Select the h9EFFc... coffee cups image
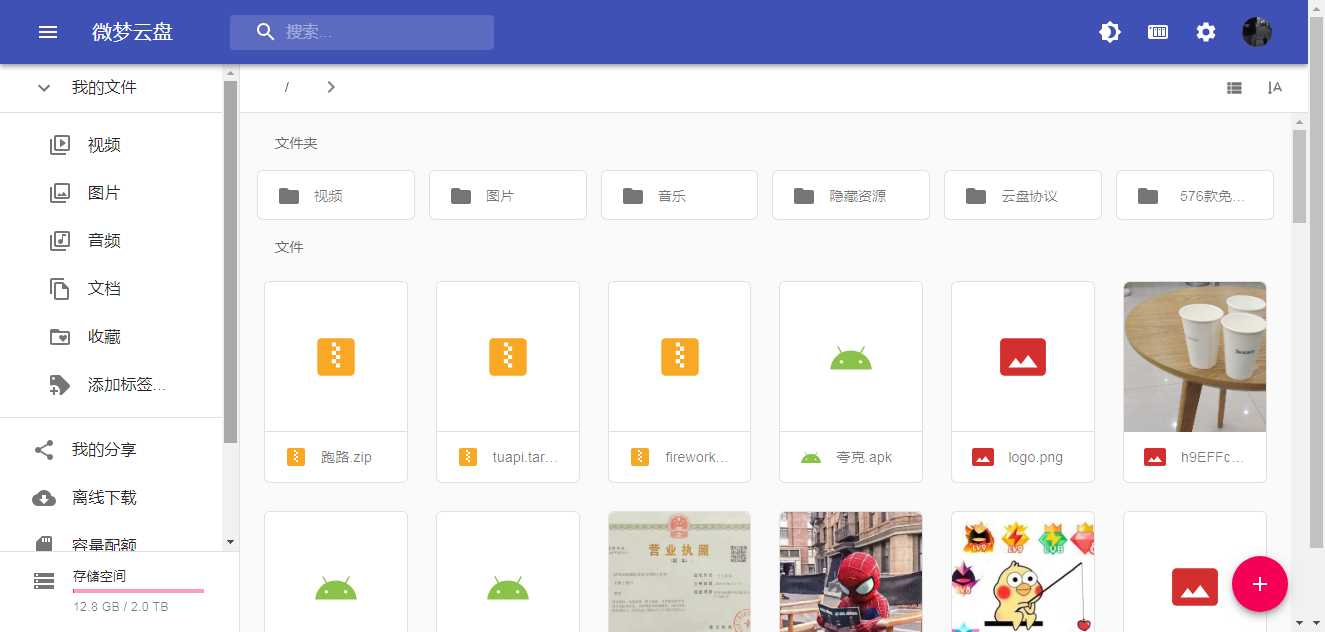 tap(1195, 382)
